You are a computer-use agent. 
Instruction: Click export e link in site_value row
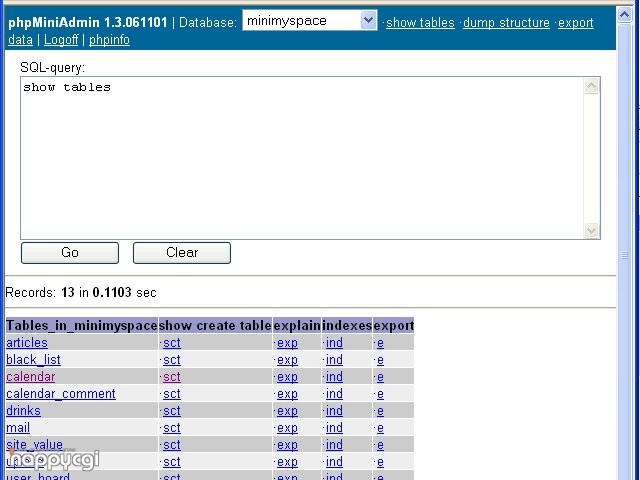[380, 445]
